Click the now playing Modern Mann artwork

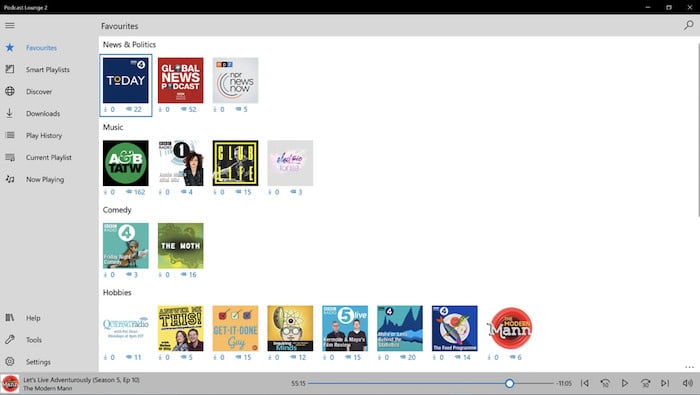pyautogui.click(x=10, y=383)
